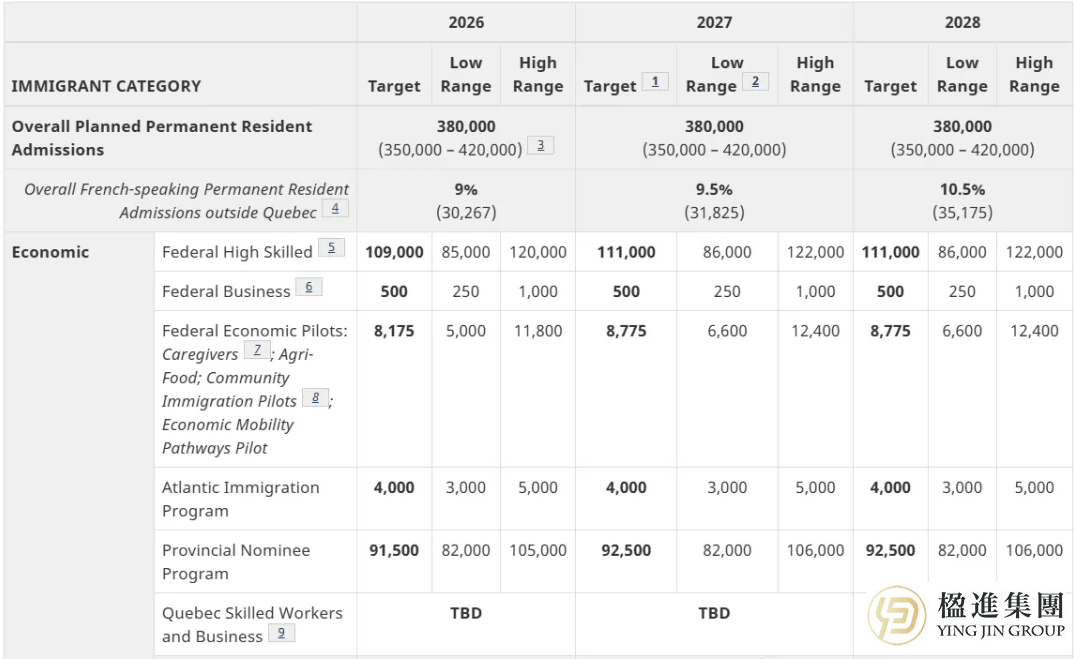1076x659 pixels.
Task: Click the 91,500 Provincial Nominee target cell
Action: (x=394, y=550)
